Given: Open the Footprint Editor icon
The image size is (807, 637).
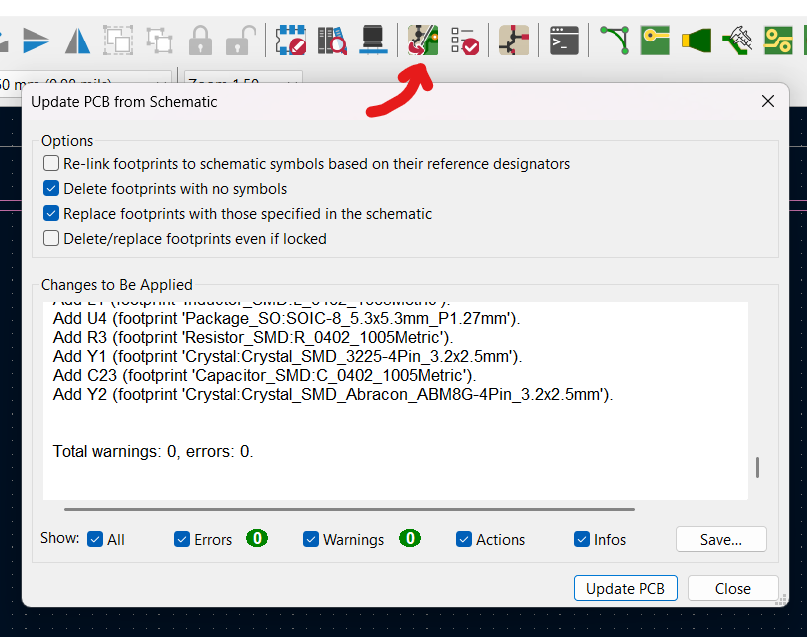Looking at the screenshot, I should (292, 40).
